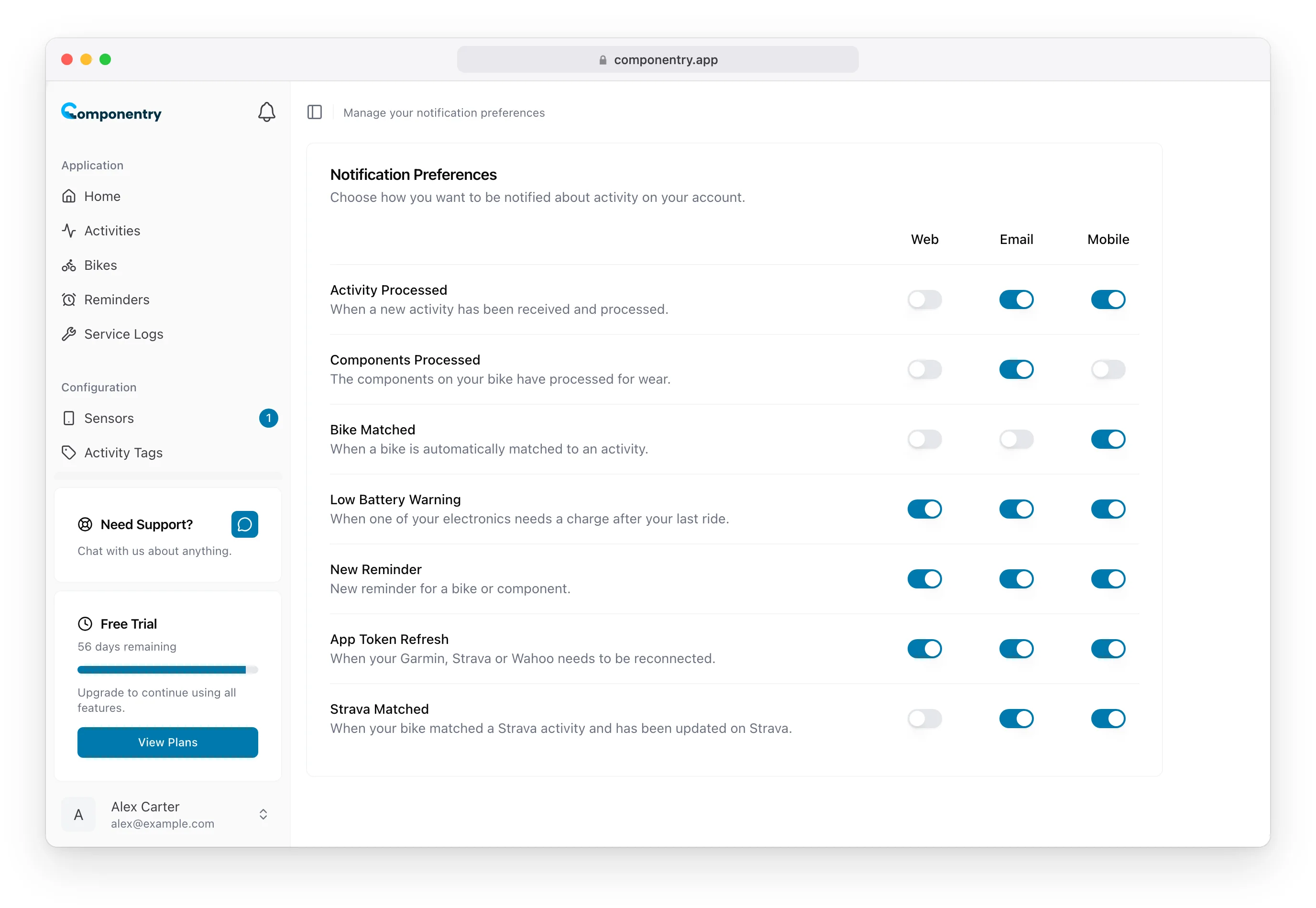The width and height of the screenshot is (1316, 908).
Task: Click the Mobile column header
Action: (x=1108, y=240)
